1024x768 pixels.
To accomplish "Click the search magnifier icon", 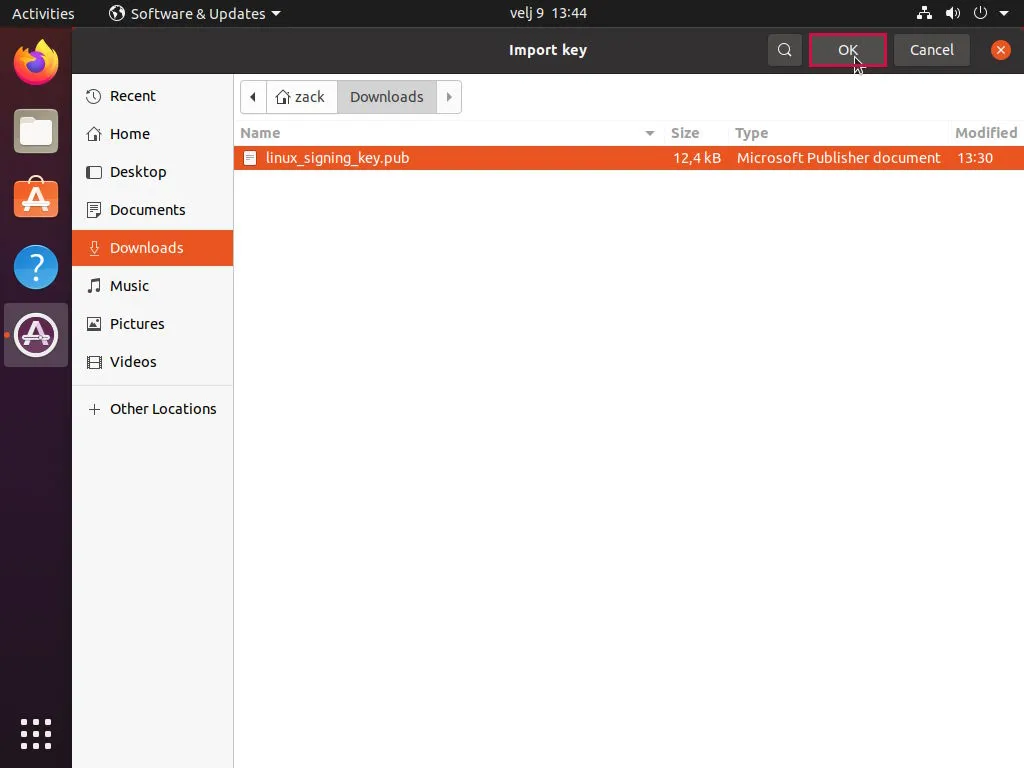I will pyautogui.click(x=784, y=50).
